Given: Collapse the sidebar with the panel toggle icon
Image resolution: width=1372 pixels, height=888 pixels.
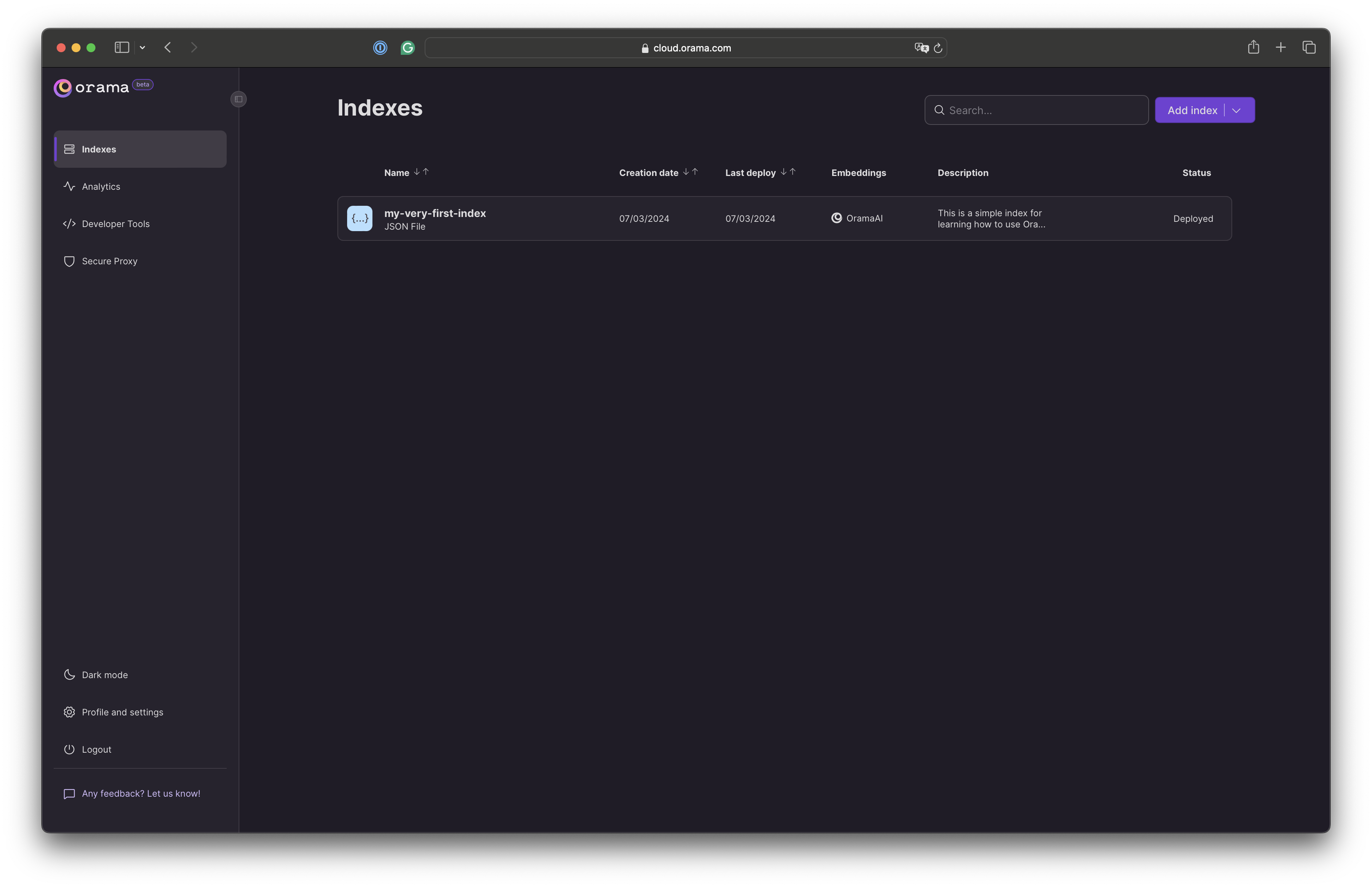Looking at the screenshot, I should point(239,99).
